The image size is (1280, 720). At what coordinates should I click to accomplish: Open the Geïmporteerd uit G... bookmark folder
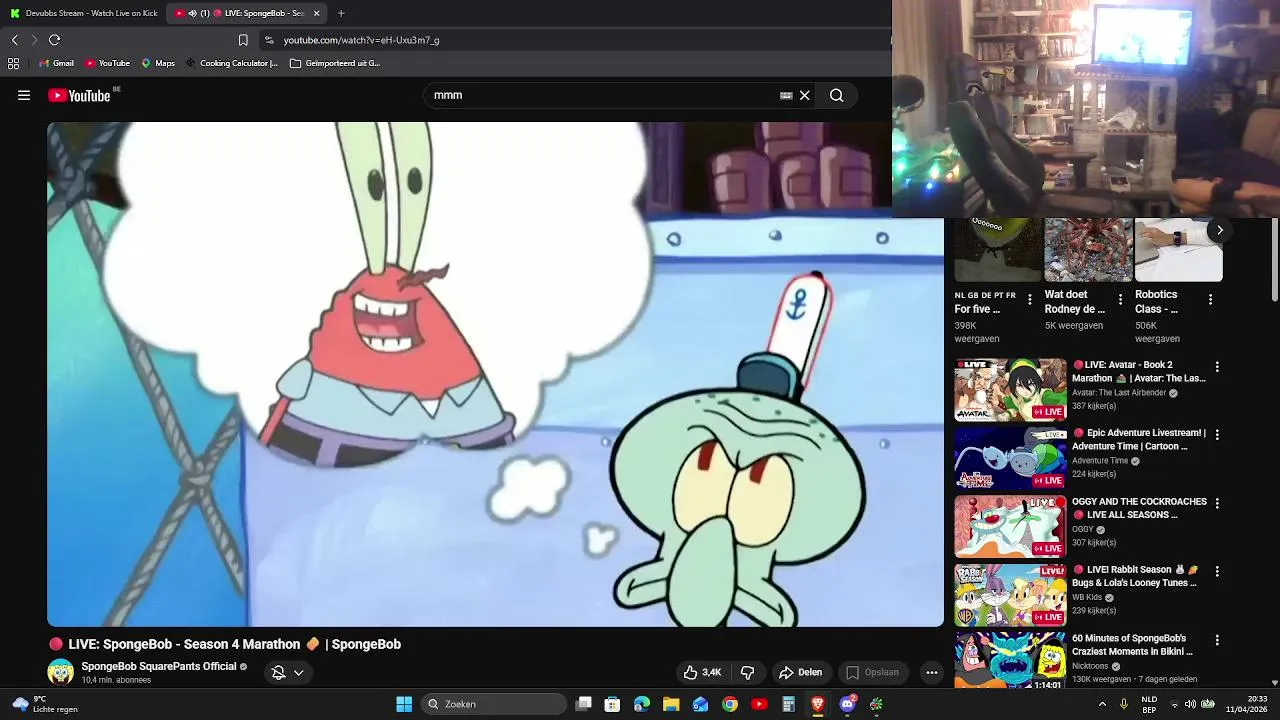335,63
